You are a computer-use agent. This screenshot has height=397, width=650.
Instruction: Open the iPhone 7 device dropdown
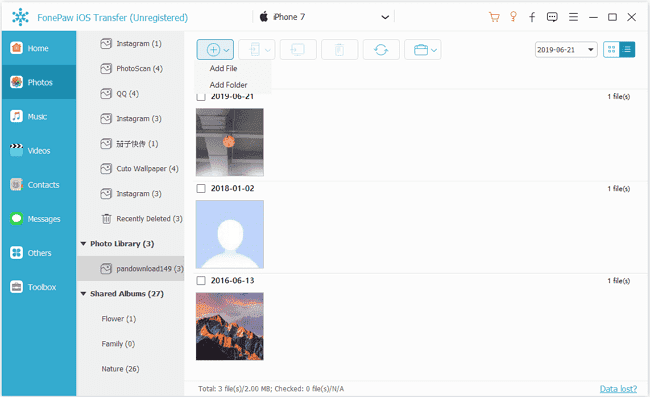tap(324, 17)
